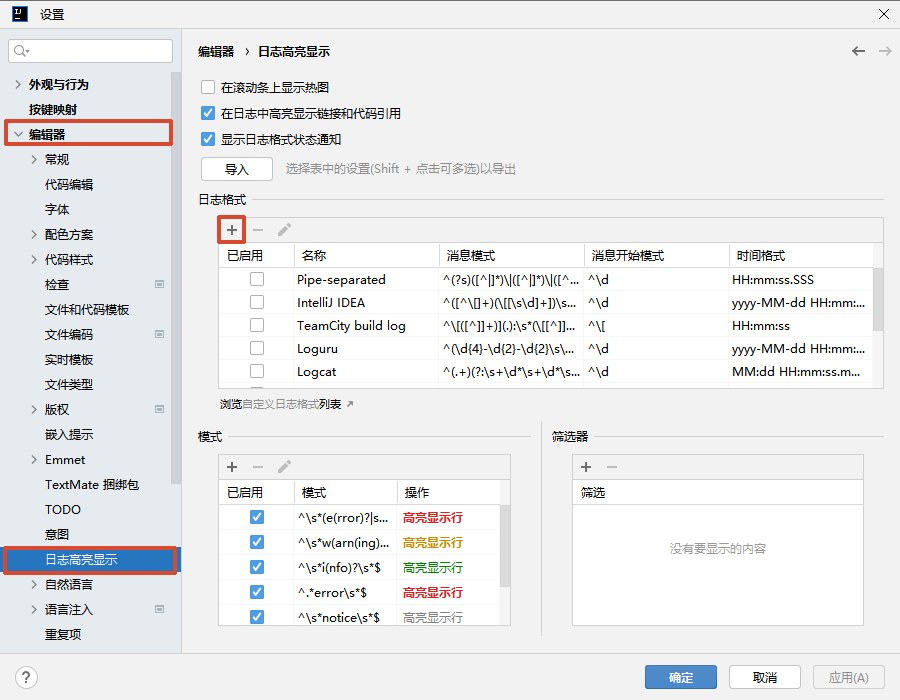The height and width of the screenshot is (700, 900).
Task: Open the 自定义日志格式 list link
Action: [287, 405]
